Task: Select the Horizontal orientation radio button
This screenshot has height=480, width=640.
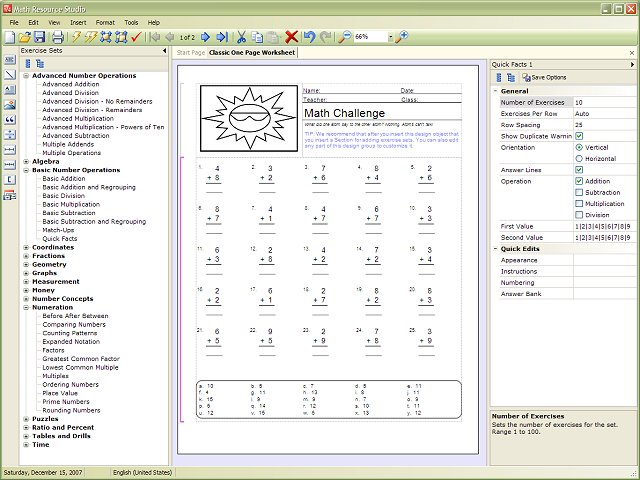Action: click(579, 159)
